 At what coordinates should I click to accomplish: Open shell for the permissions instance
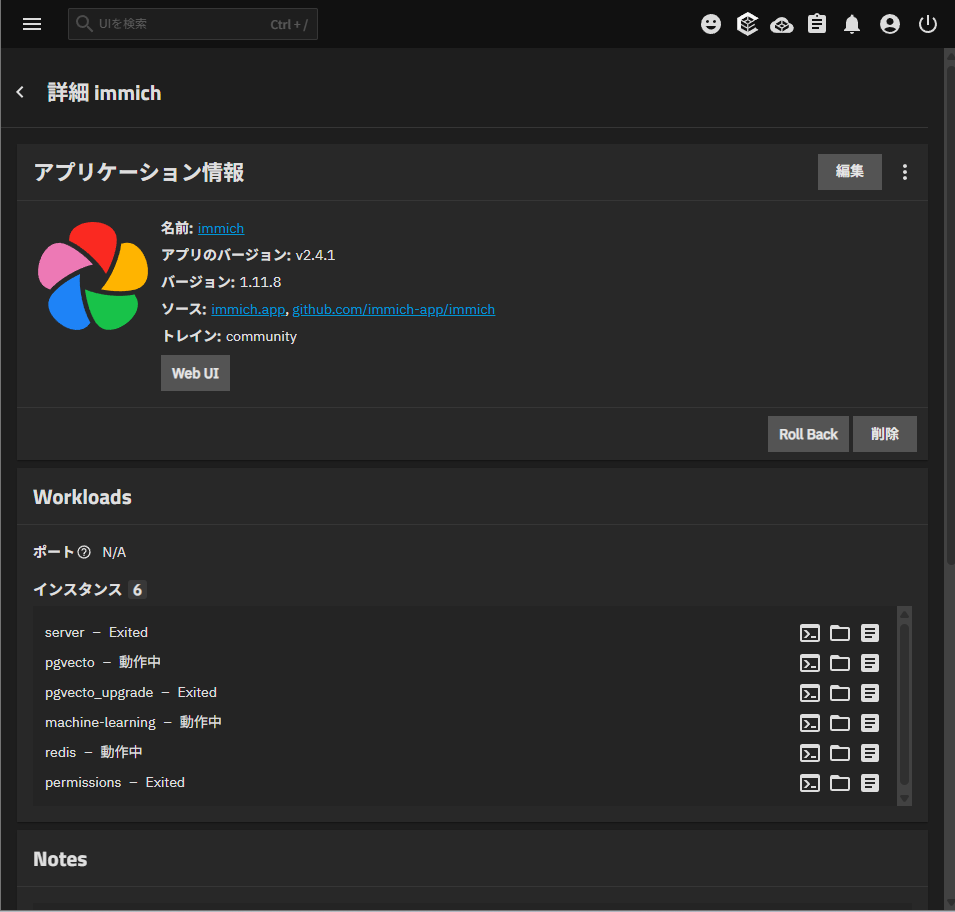tap(809, 783)
